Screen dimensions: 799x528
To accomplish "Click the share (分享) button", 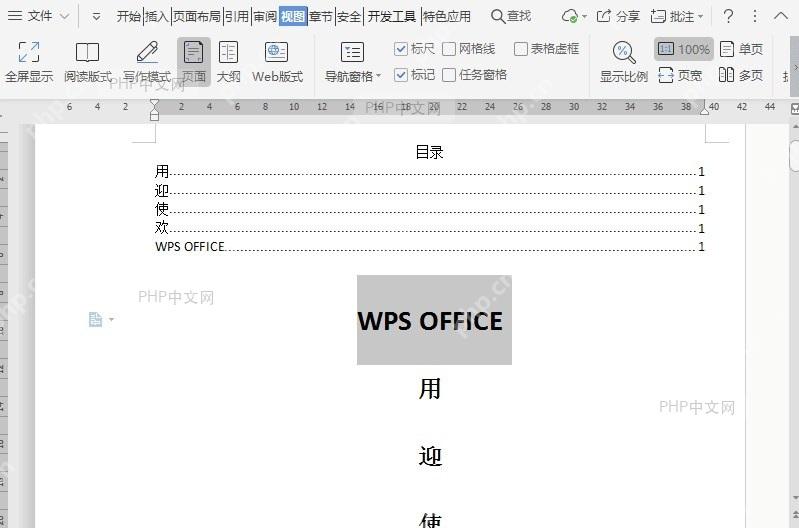I will [618, 16].
